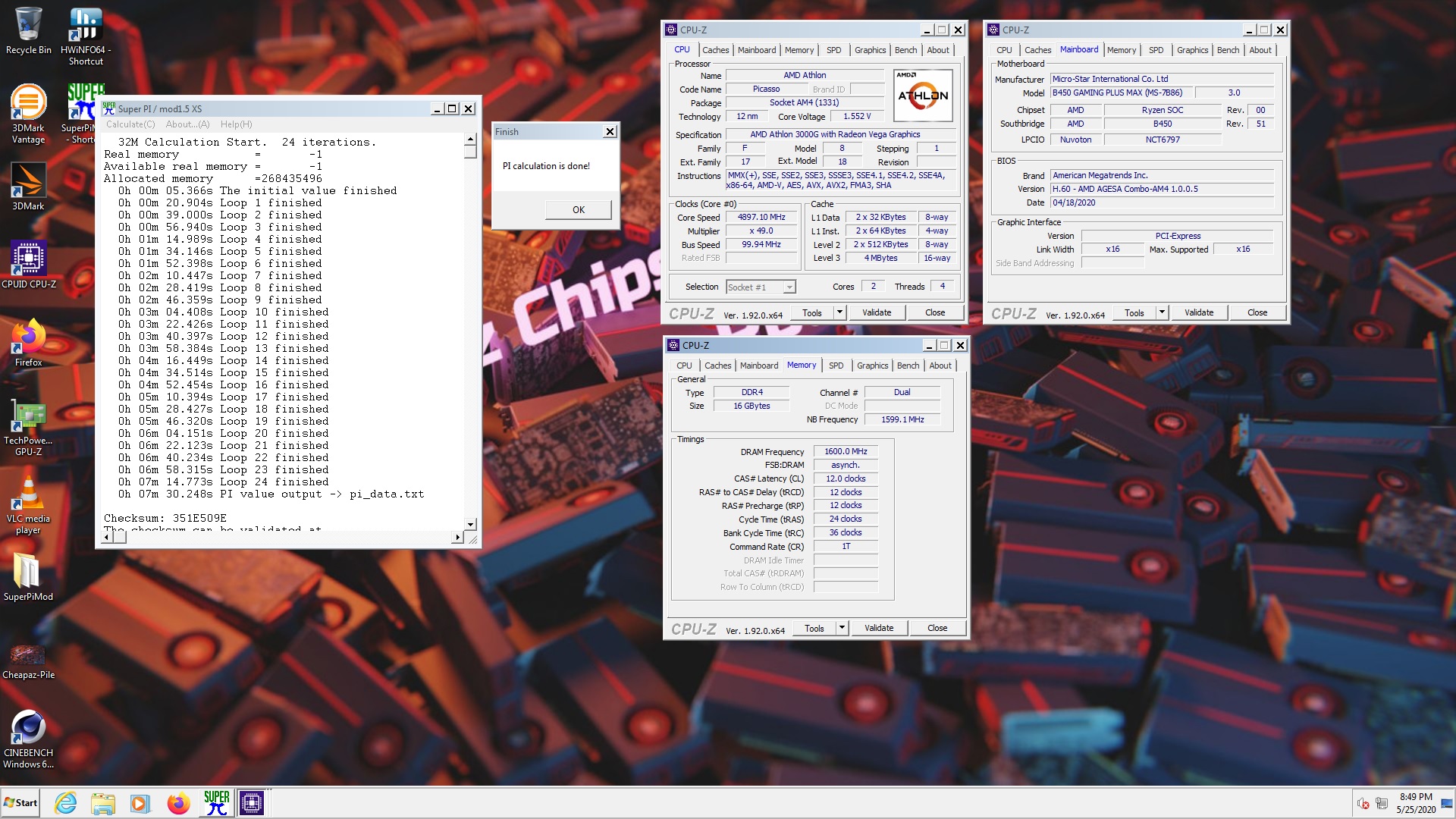Open the HWiNFO64 shortcut icon
This screenshot has width=1456, height=819.
click(86, 36)
